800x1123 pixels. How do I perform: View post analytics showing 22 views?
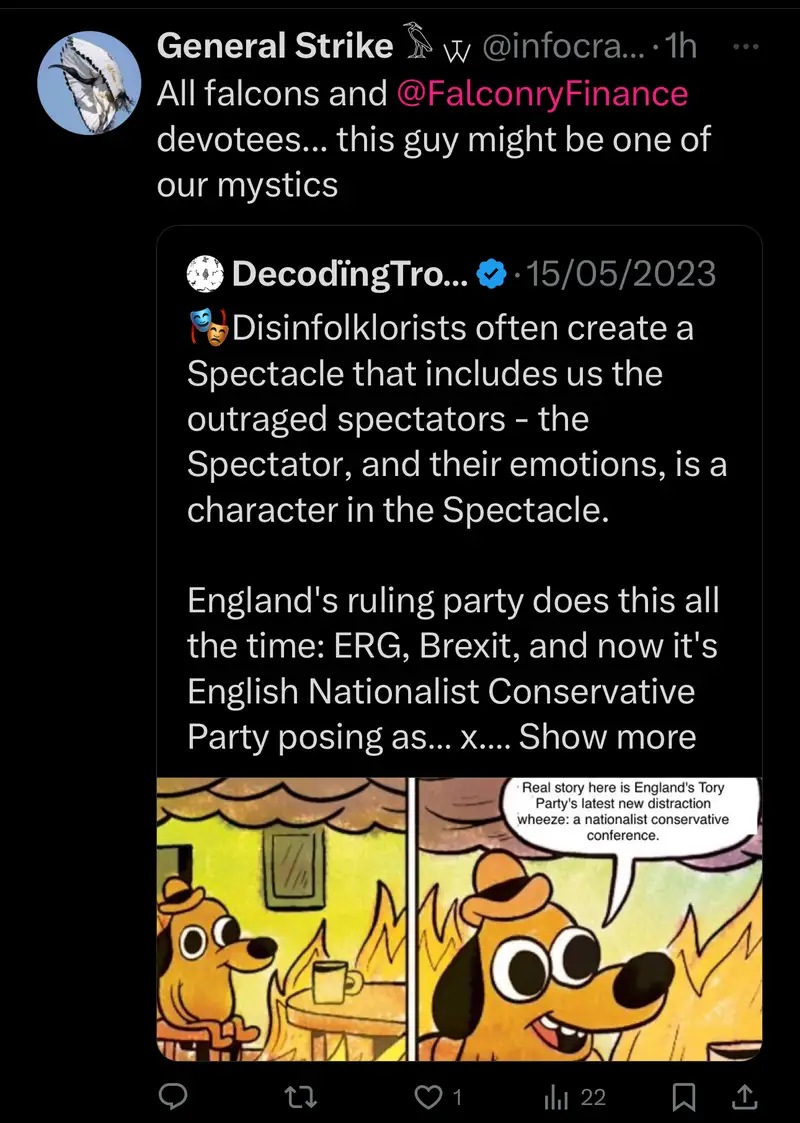575,1097
